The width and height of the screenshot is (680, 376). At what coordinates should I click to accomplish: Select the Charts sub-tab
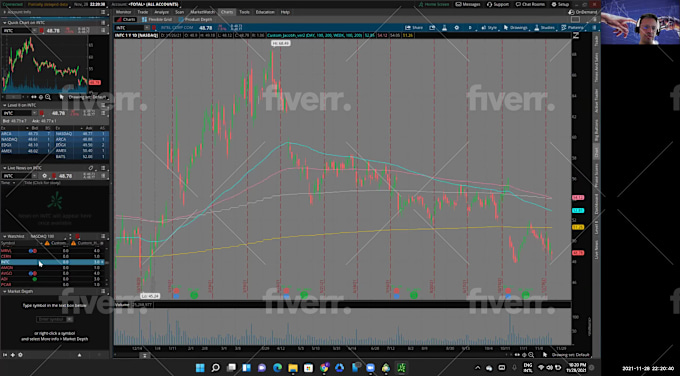tap(126, 20)
